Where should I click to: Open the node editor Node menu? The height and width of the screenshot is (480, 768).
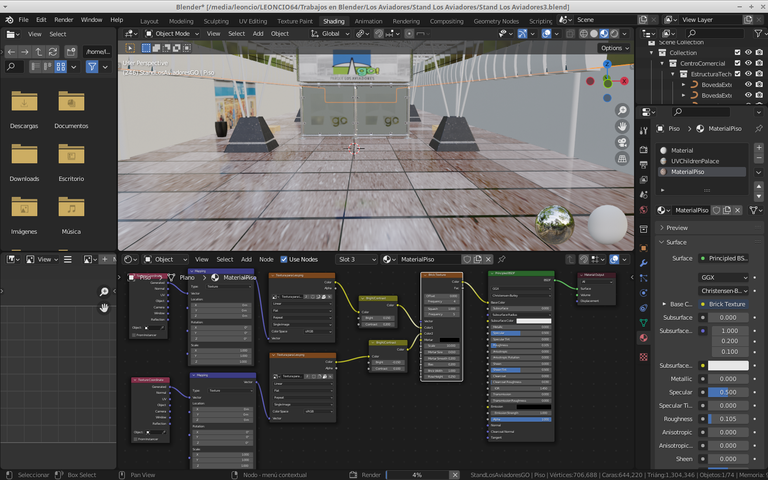point(266,260)
